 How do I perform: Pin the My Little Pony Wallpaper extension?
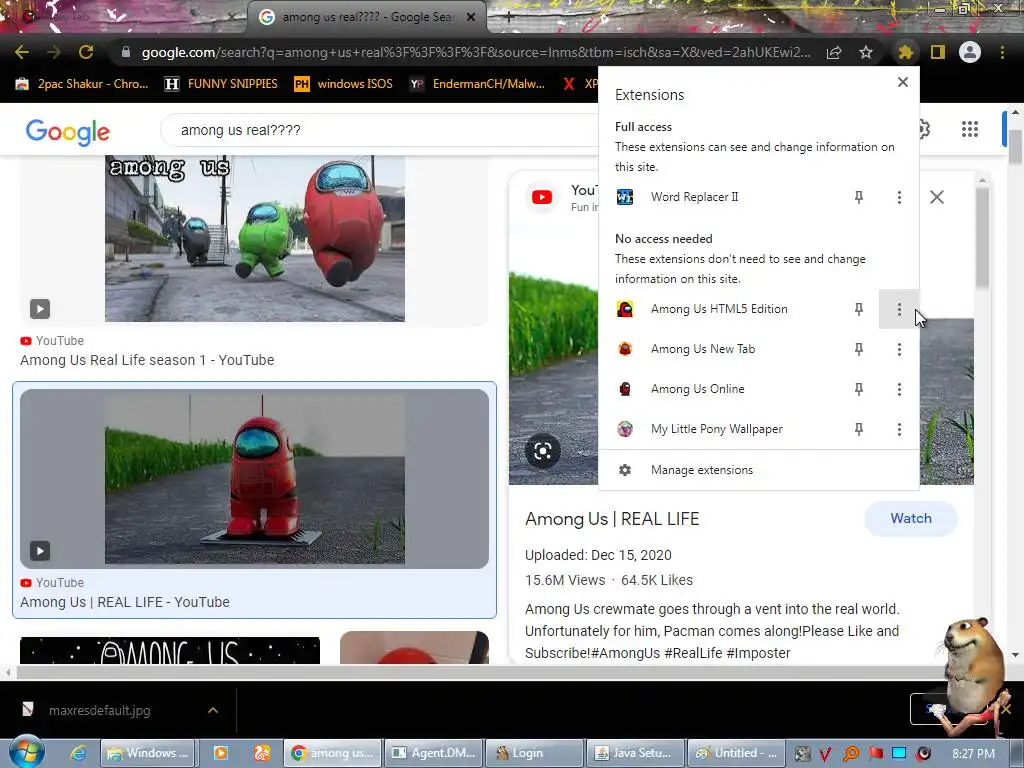(859, 429)
